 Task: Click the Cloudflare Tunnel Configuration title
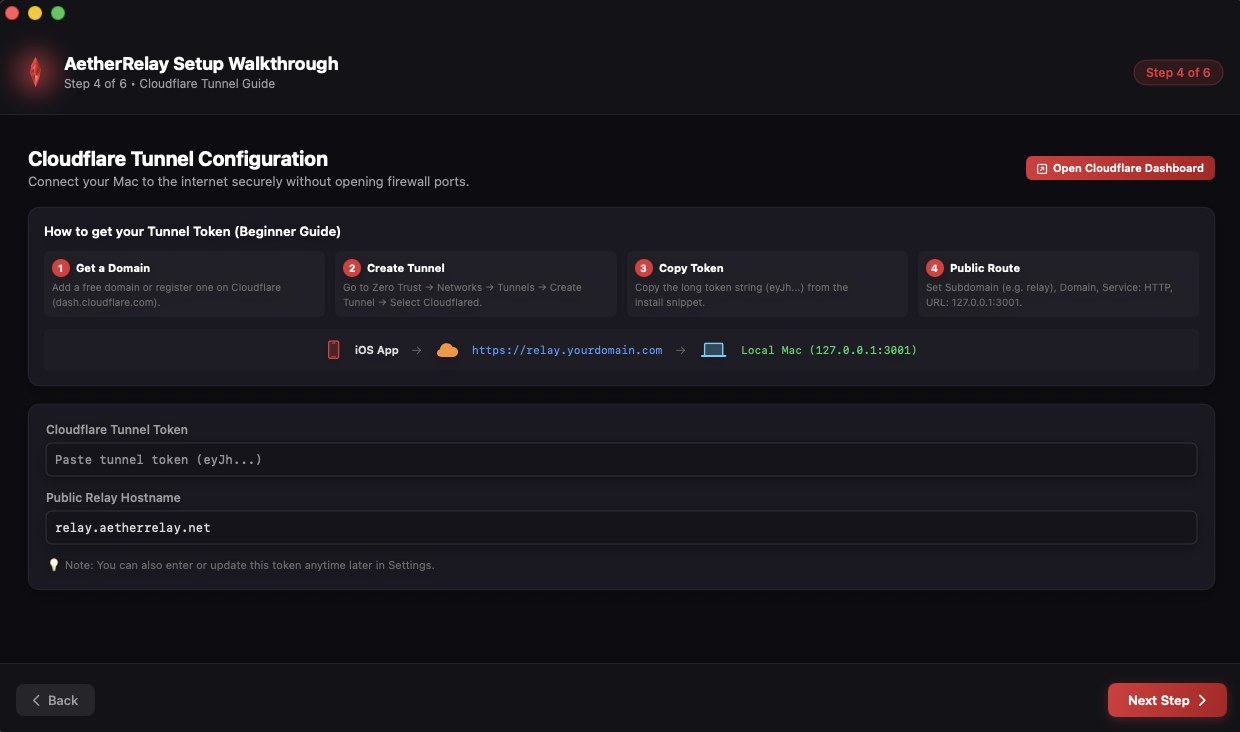(x=178, y=159)
